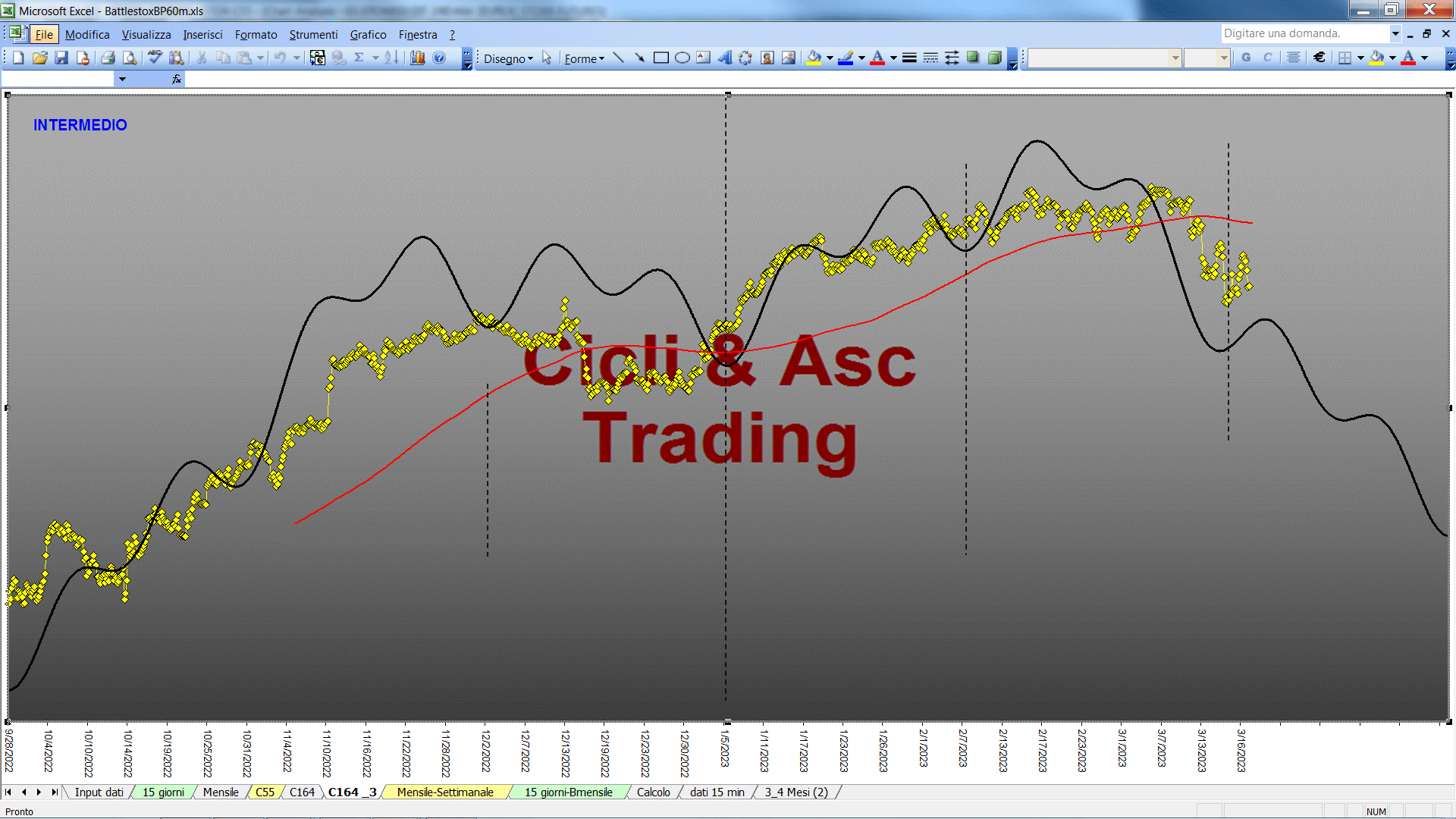Screen dimensions: 1456x819
Task: Open the font name combo box
Action: click(1104, 58)
